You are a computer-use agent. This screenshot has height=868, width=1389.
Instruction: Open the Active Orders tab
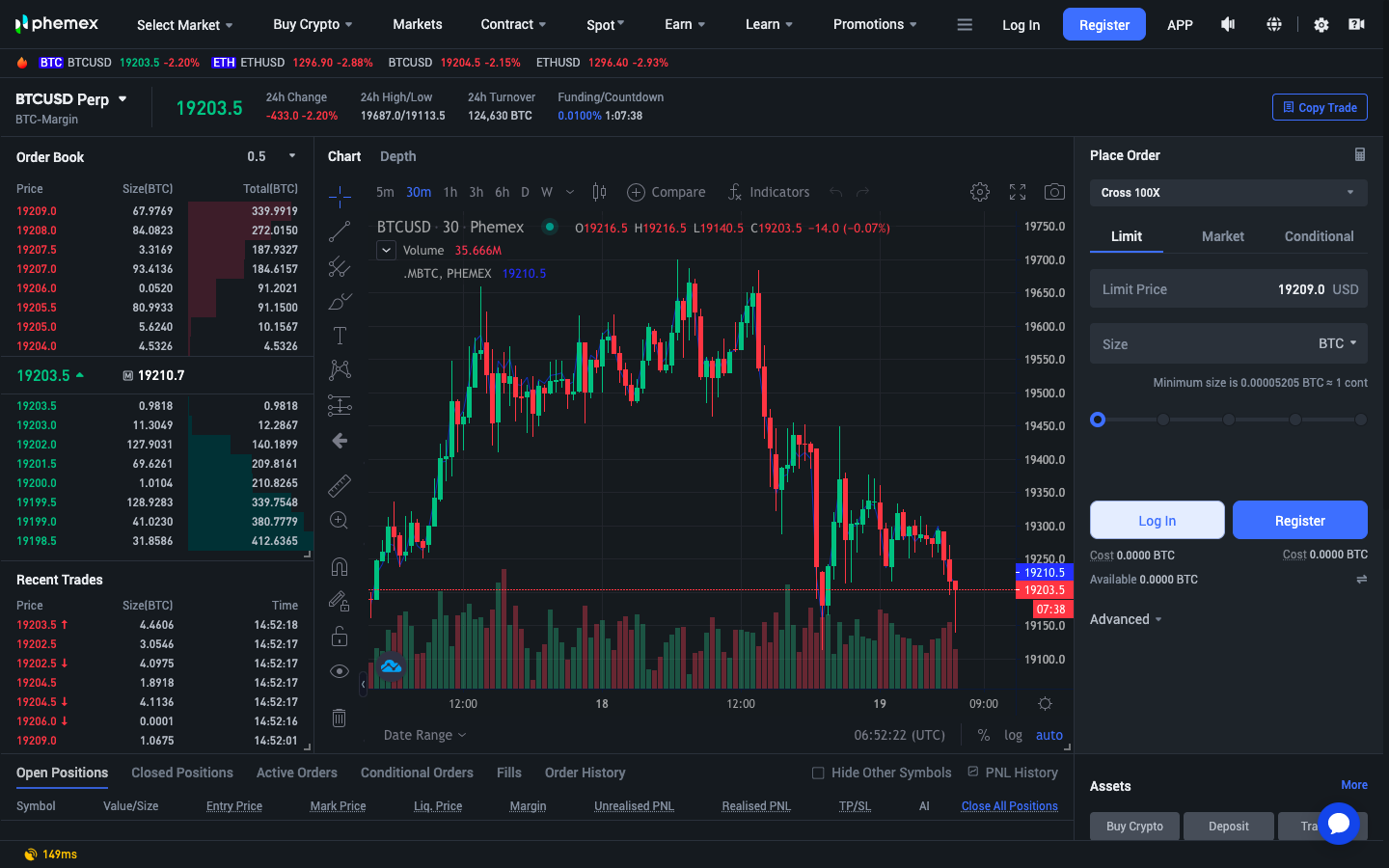[297, 773]
